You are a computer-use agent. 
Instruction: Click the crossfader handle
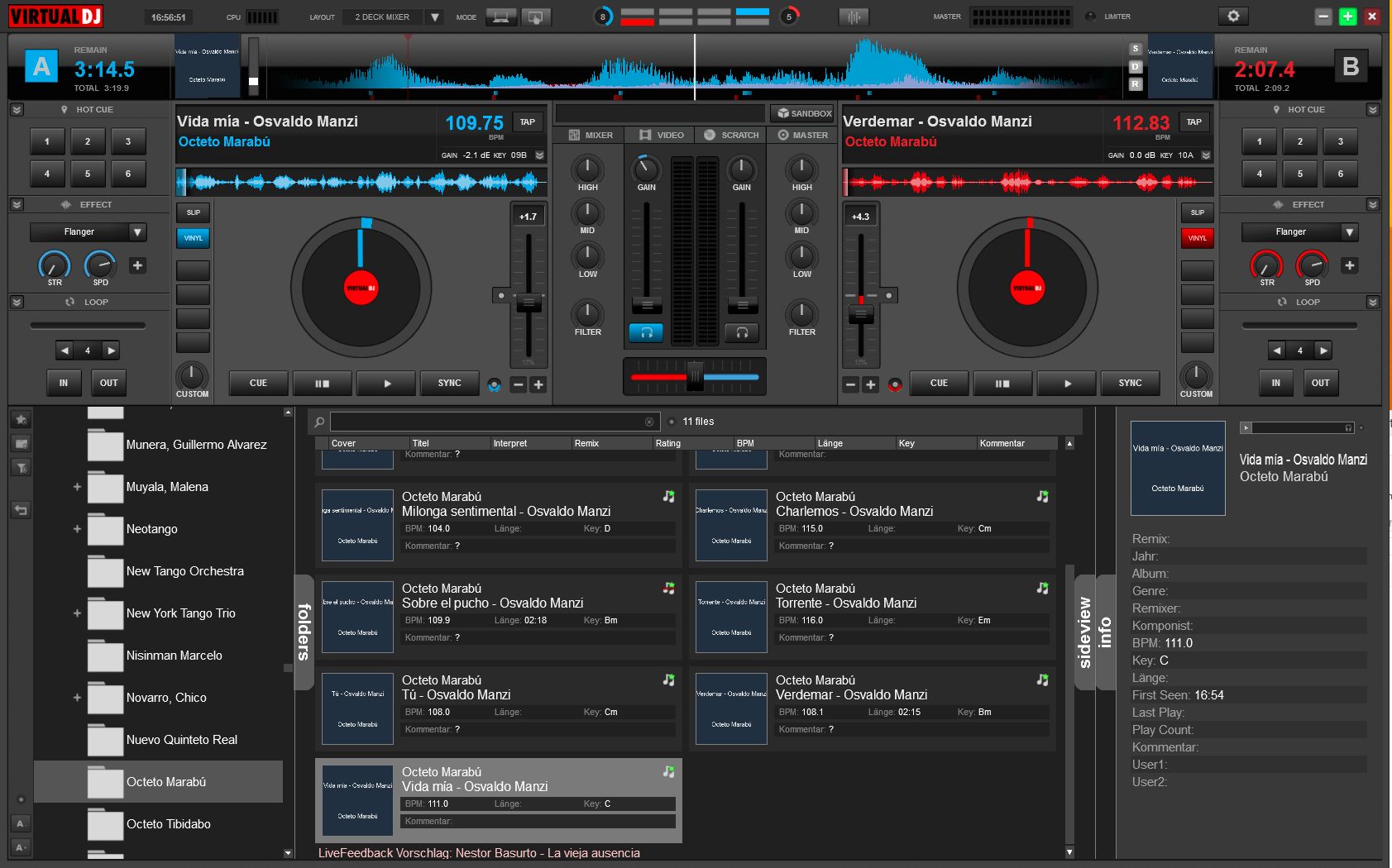click(695, 376)
